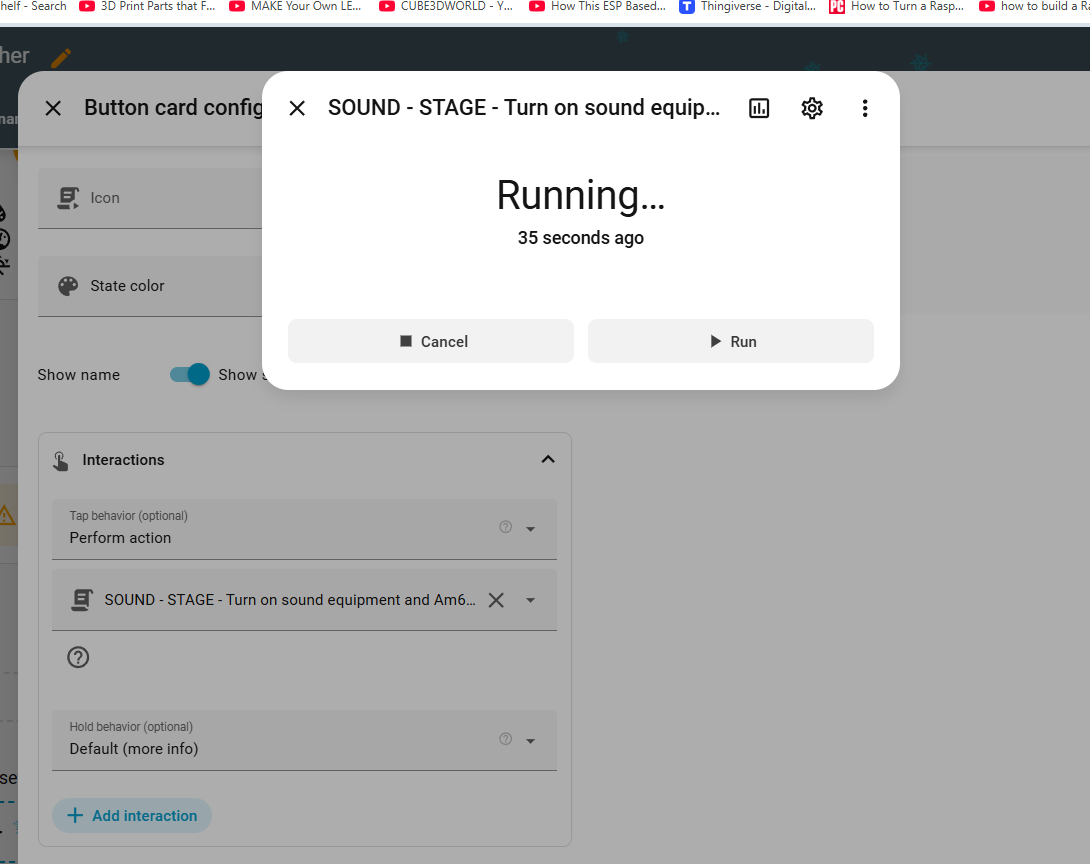Close the Button card configuration dialog
Viewport: 1090px width, 864px height.
[53, 108]
